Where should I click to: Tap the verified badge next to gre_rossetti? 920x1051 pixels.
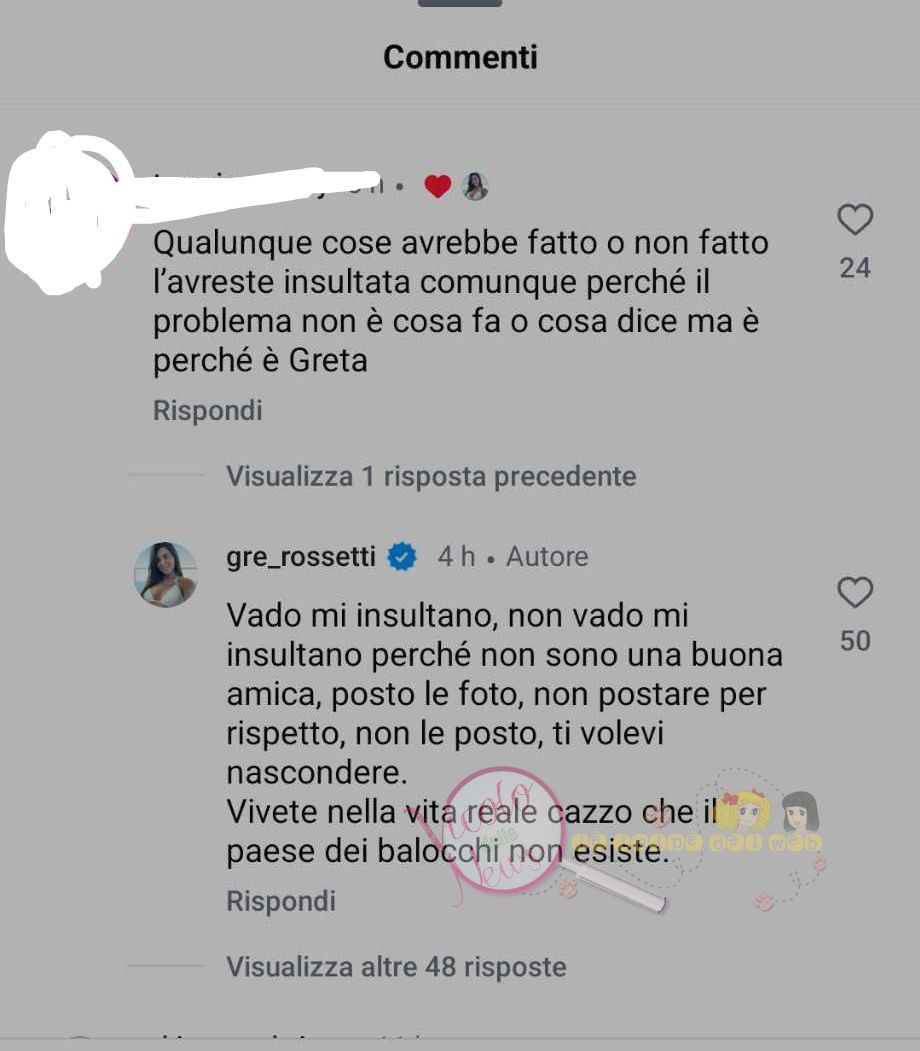pos(402,556)
